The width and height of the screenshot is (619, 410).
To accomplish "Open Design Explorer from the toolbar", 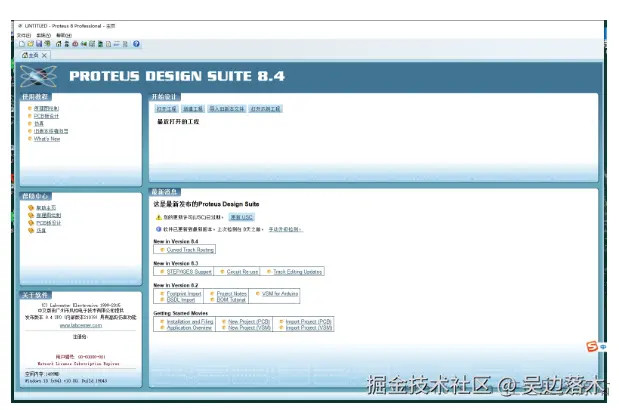I will (100, 44).
